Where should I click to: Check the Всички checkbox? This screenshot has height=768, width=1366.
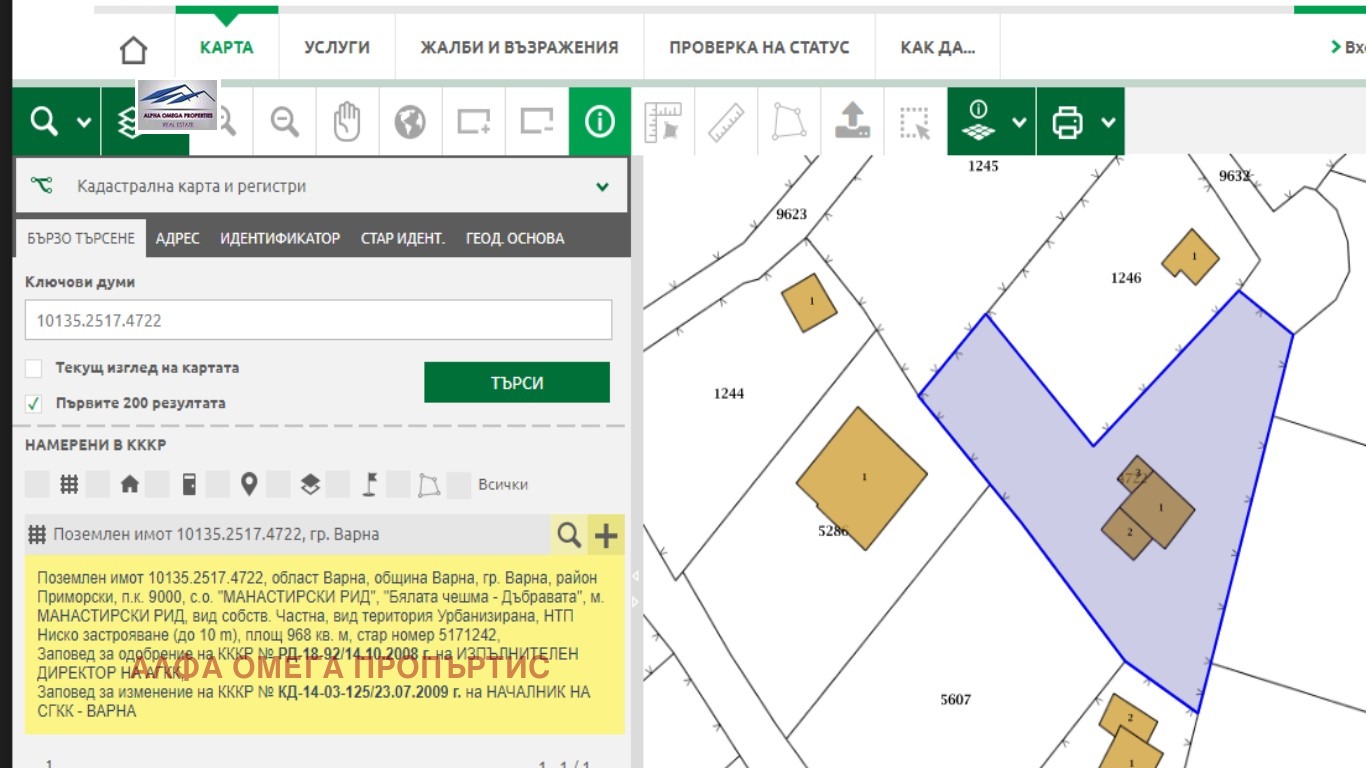point(459,485)
